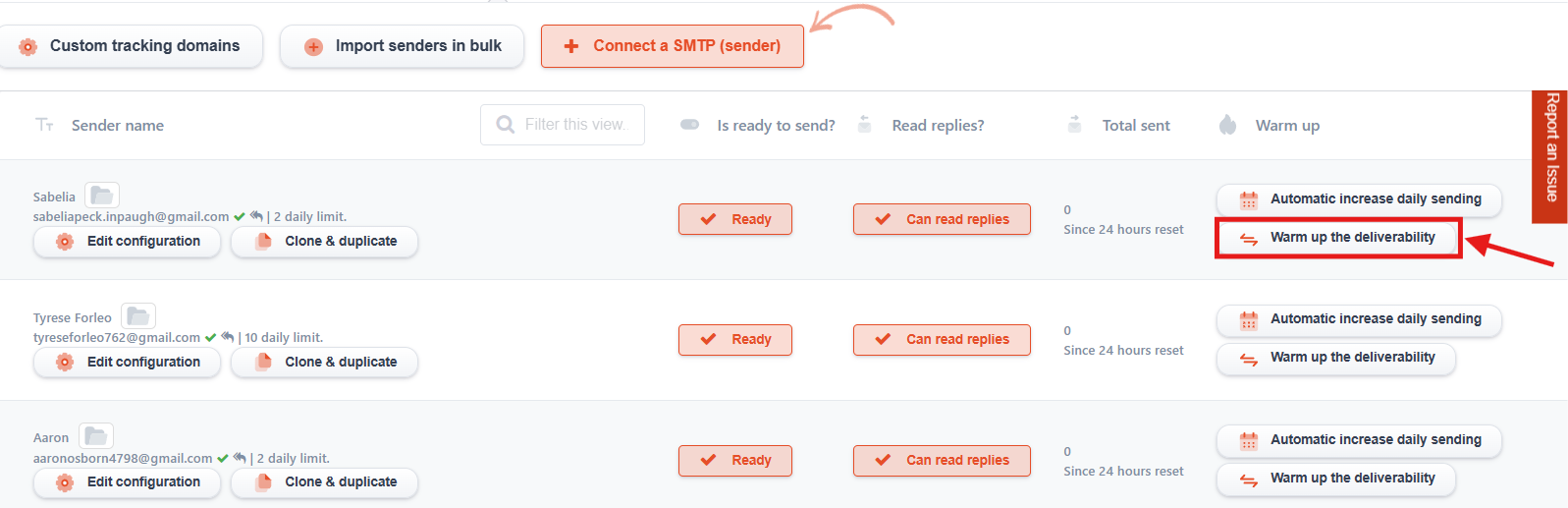1568x508 pixels.
Task: Toggle Ready status for Aaron
Action: click(x=735, y=460)
